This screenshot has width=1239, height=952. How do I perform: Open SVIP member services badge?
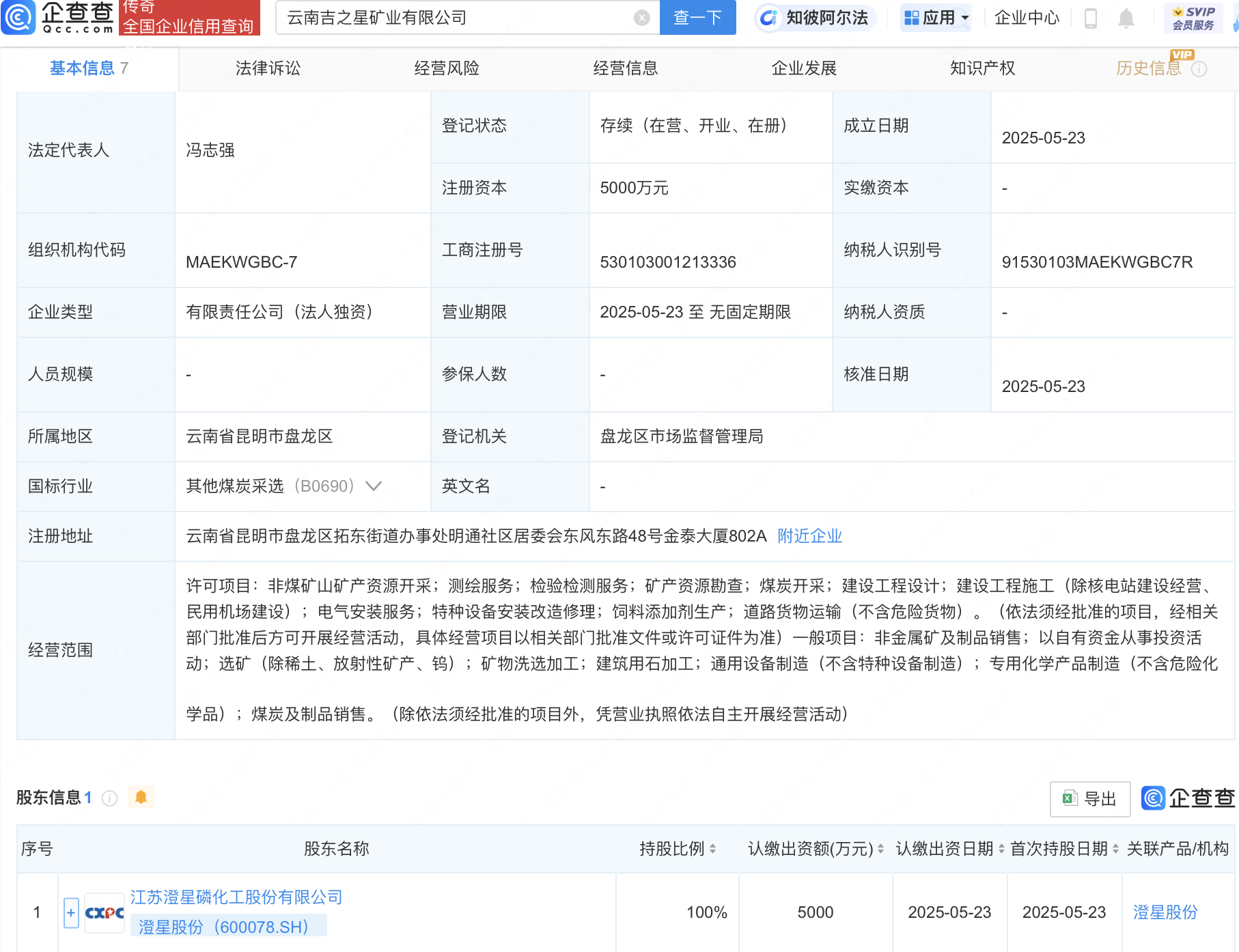pos(1193,18)
